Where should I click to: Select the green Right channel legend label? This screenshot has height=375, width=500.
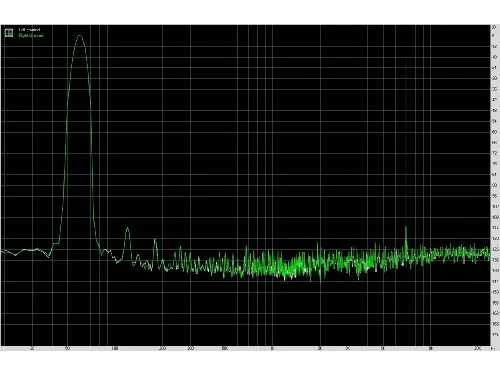[x=31, y=35]
